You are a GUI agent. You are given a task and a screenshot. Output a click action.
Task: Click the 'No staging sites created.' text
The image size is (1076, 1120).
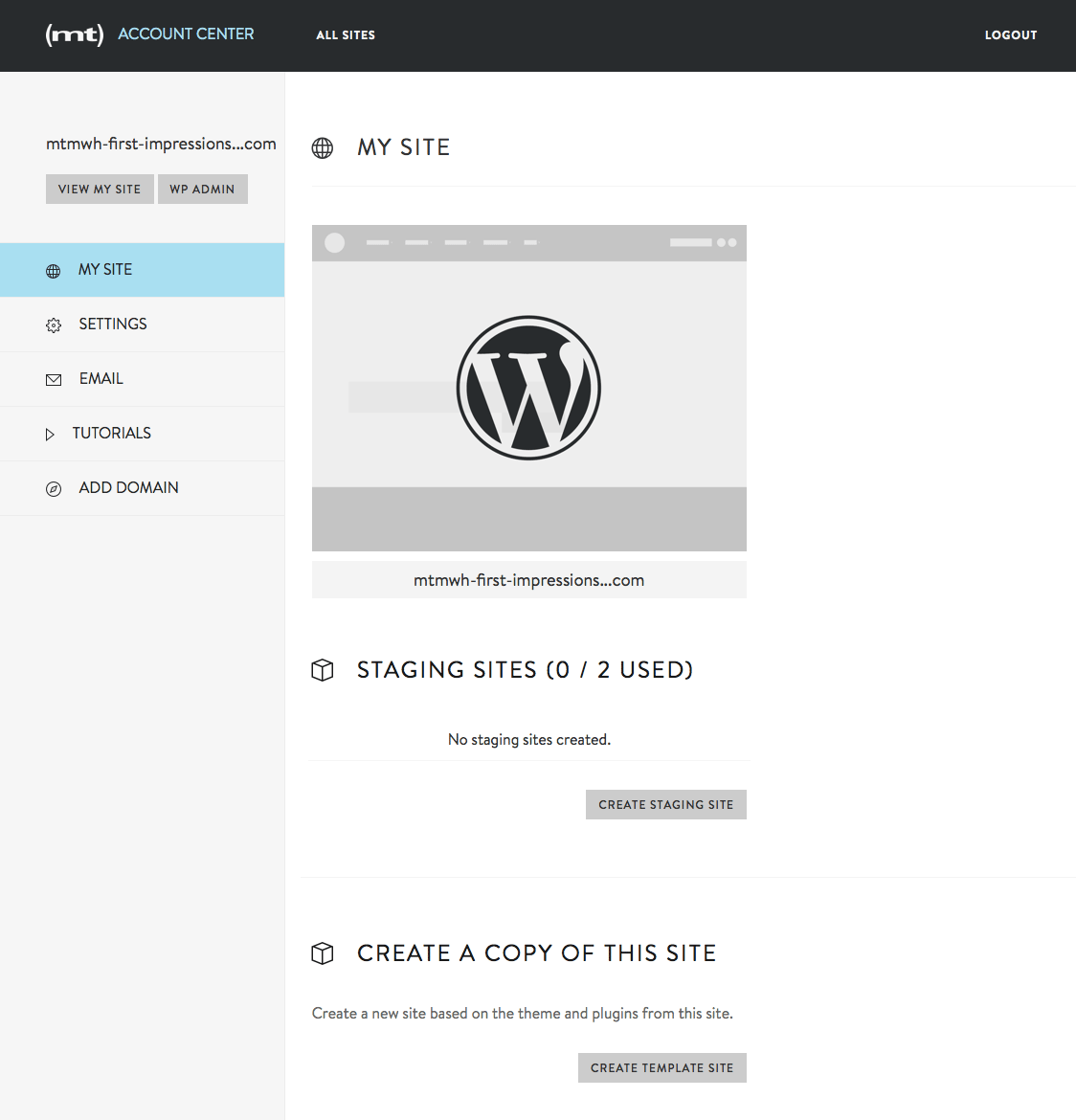click(x=529, y=739)
